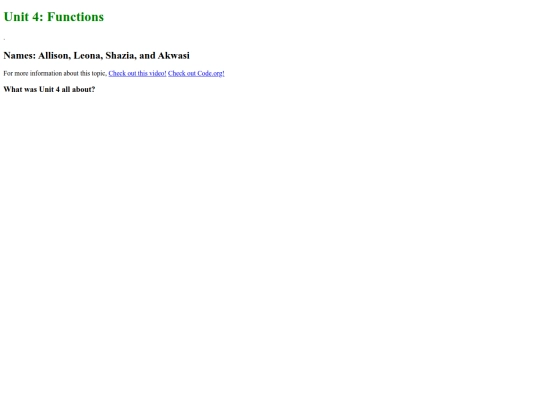The width and height of the screenshot is (540, 405).
Task: Click the 'For more information about this topic' text
Action: point(55,73)
